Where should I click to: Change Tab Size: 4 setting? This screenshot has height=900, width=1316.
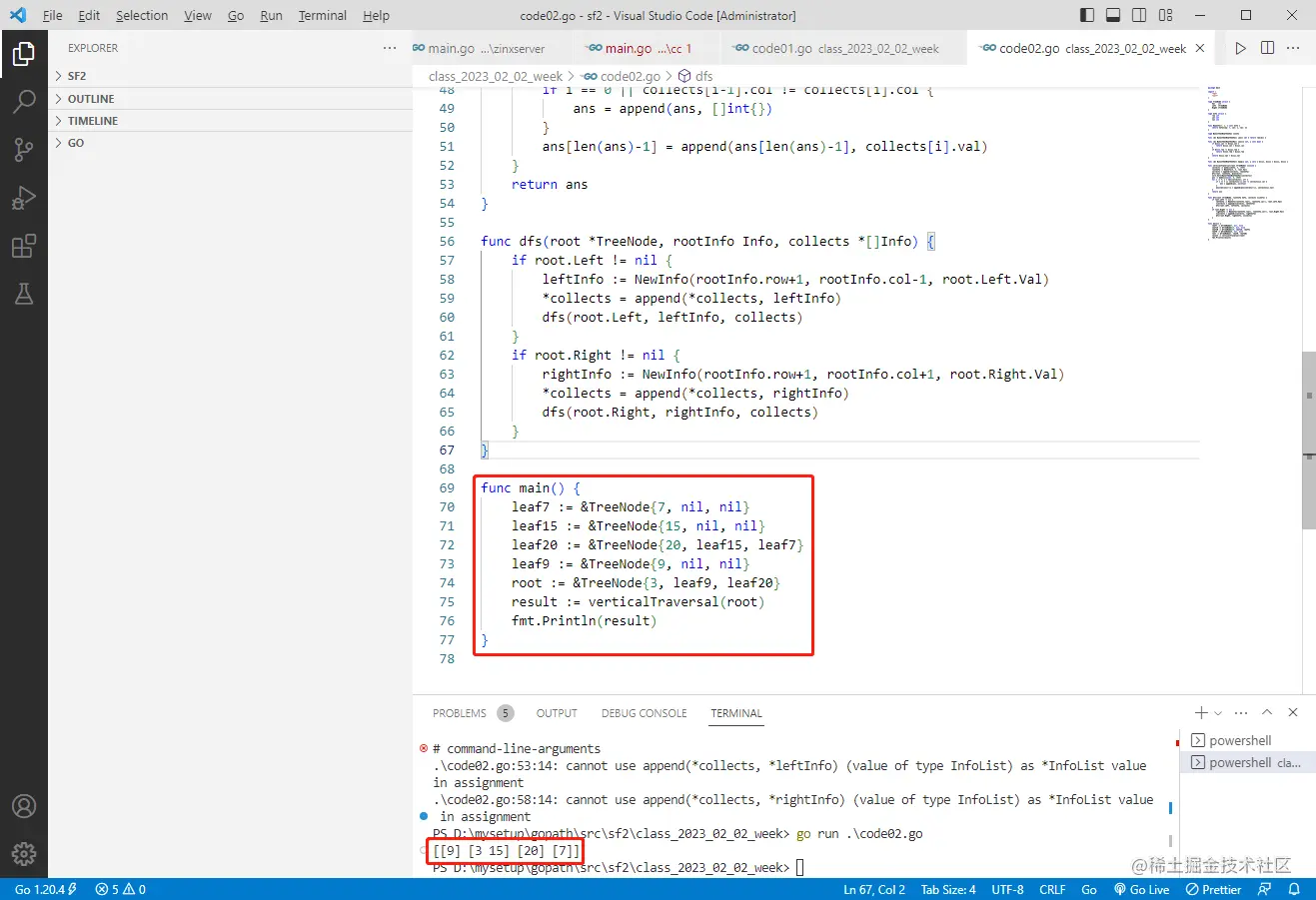click(x=948, y=889)
